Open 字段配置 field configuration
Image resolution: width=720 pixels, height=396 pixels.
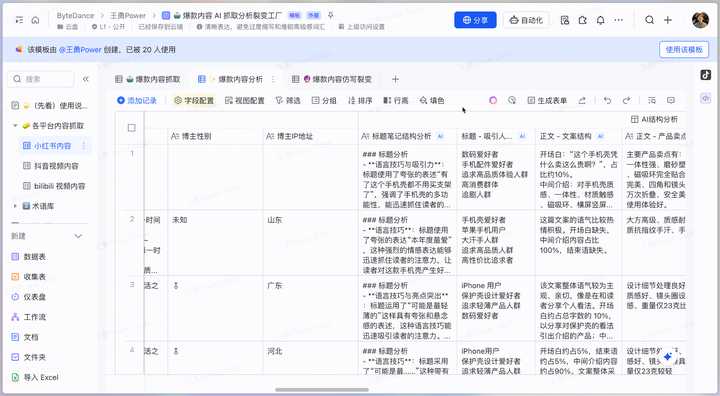pos(194,100)
